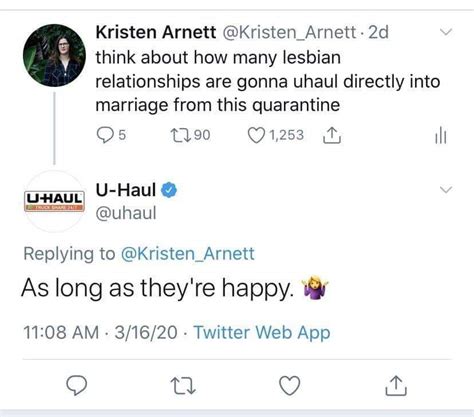Share U-Haul's reply using bottom share icon
Image resolution: width=474 pixels, height=417 pixels.
pyautogui.click(x=396, y=386)
